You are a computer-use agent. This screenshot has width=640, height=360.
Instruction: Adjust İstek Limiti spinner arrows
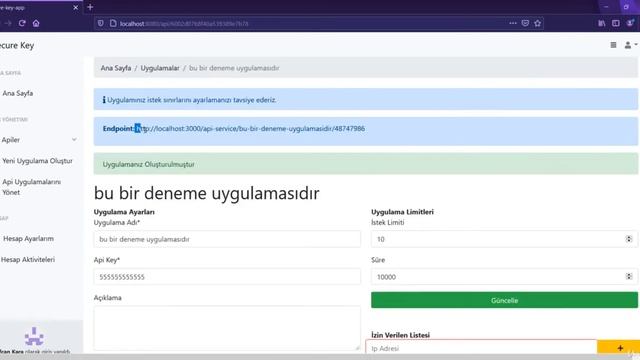(629, 239)
